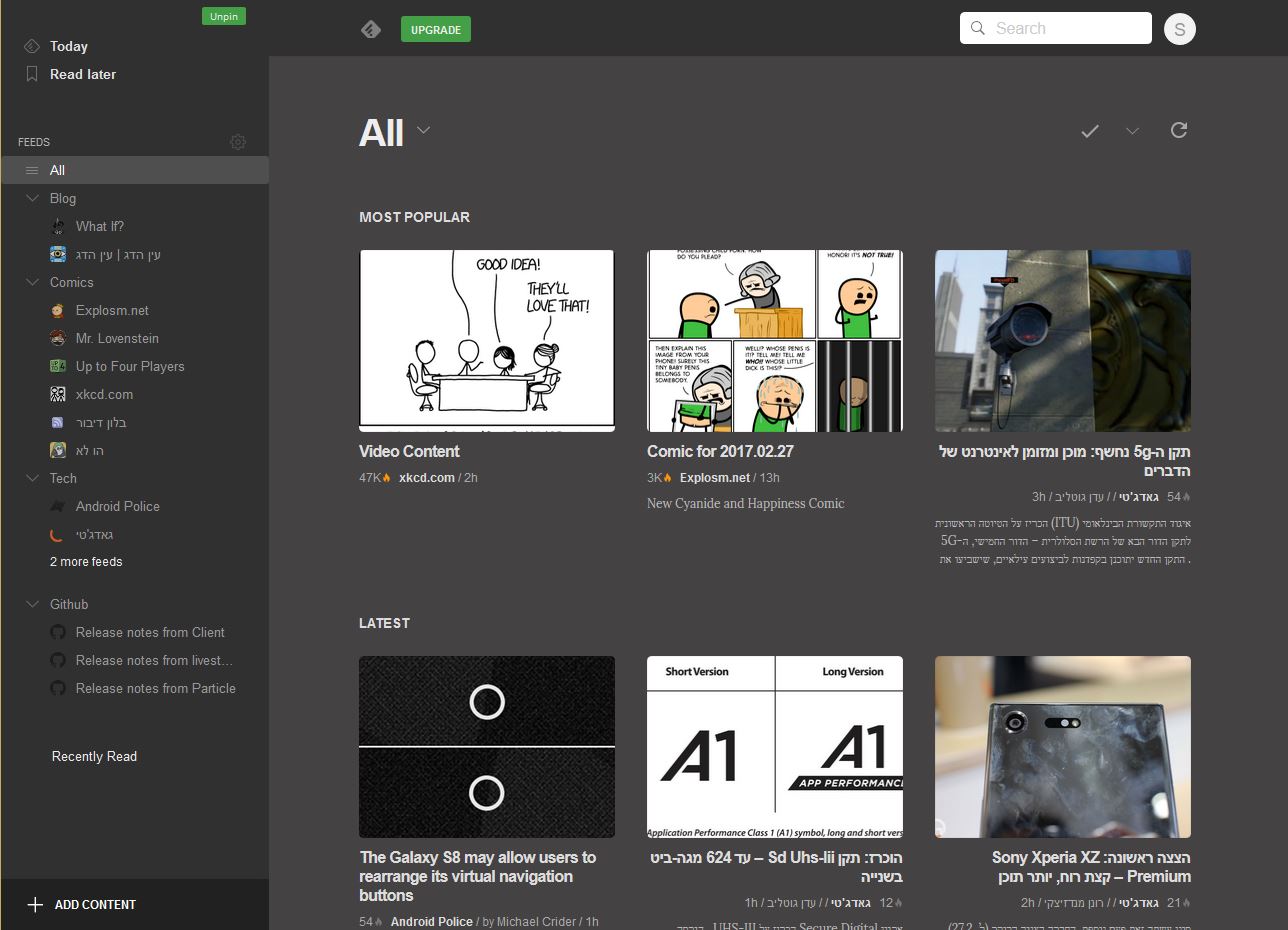The height and width of the screenshot is (930, 1288).
Task: Click the Unpin button for the sidebar
Action: pyautogui.click(x=223, y=16)
